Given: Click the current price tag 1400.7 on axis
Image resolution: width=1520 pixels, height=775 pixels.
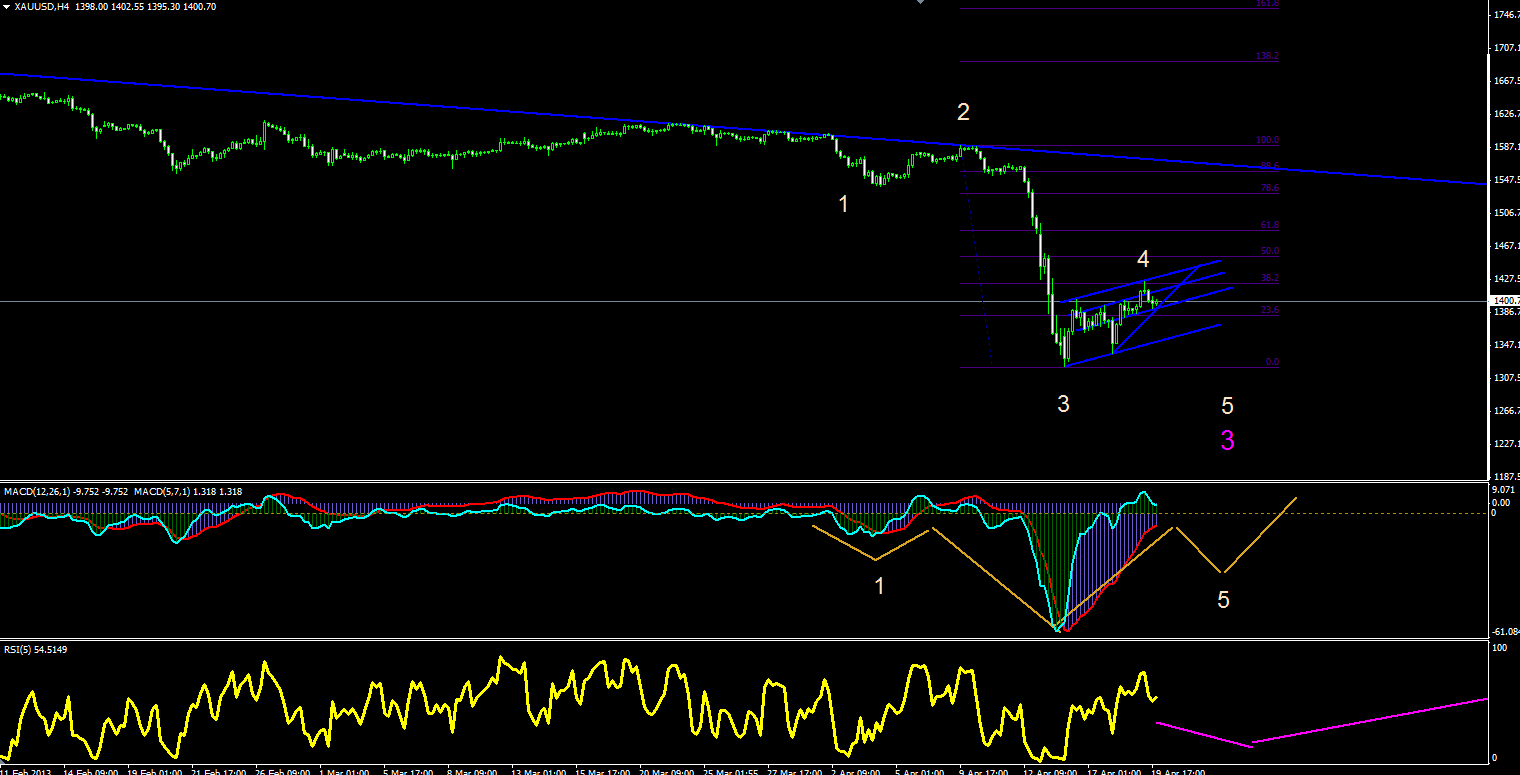Looking at the screenshot, I should point(1506,300).
